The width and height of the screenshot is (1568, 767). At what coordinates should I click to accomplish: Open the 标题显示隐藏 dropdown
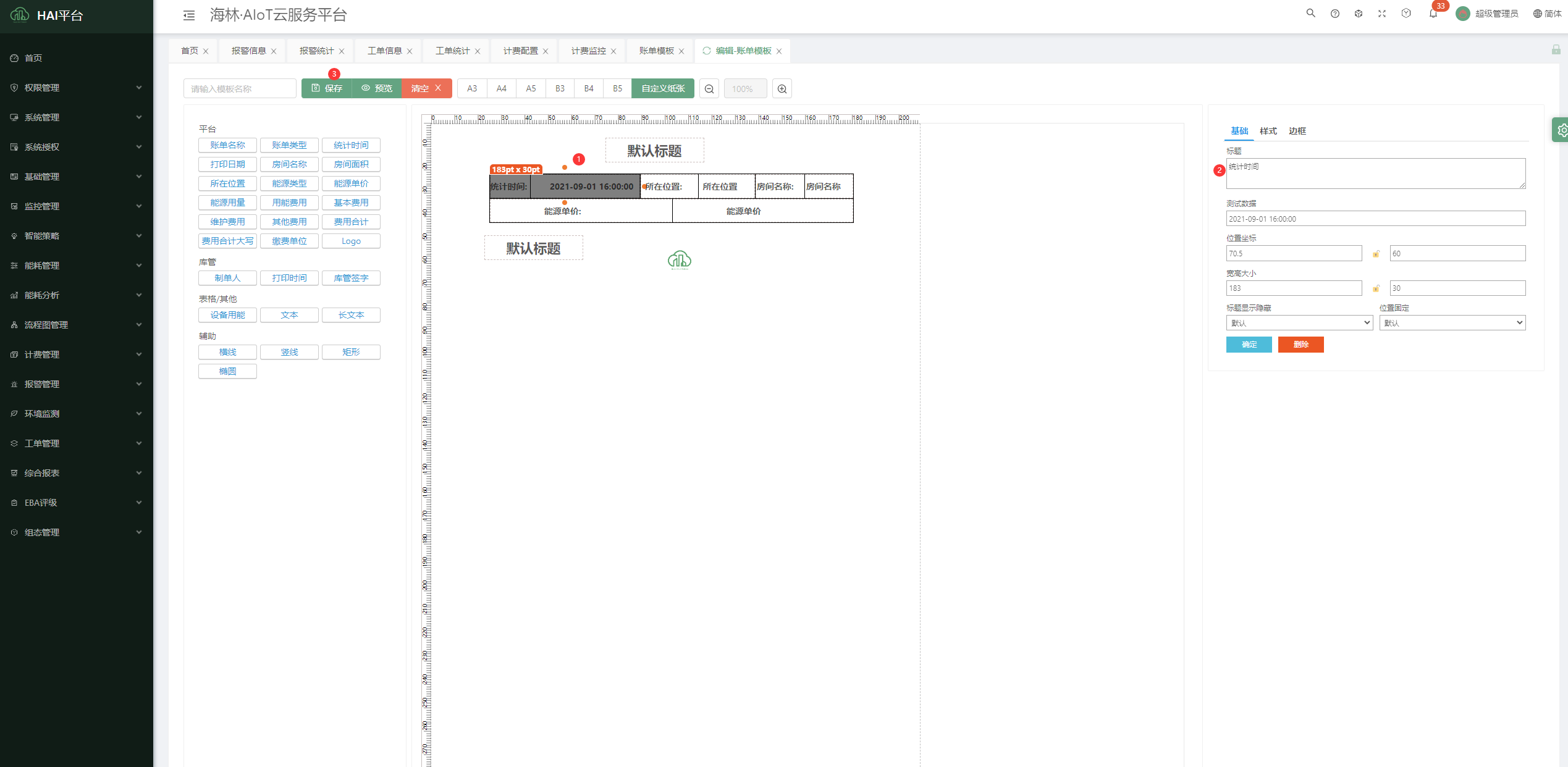point(1299,323)
